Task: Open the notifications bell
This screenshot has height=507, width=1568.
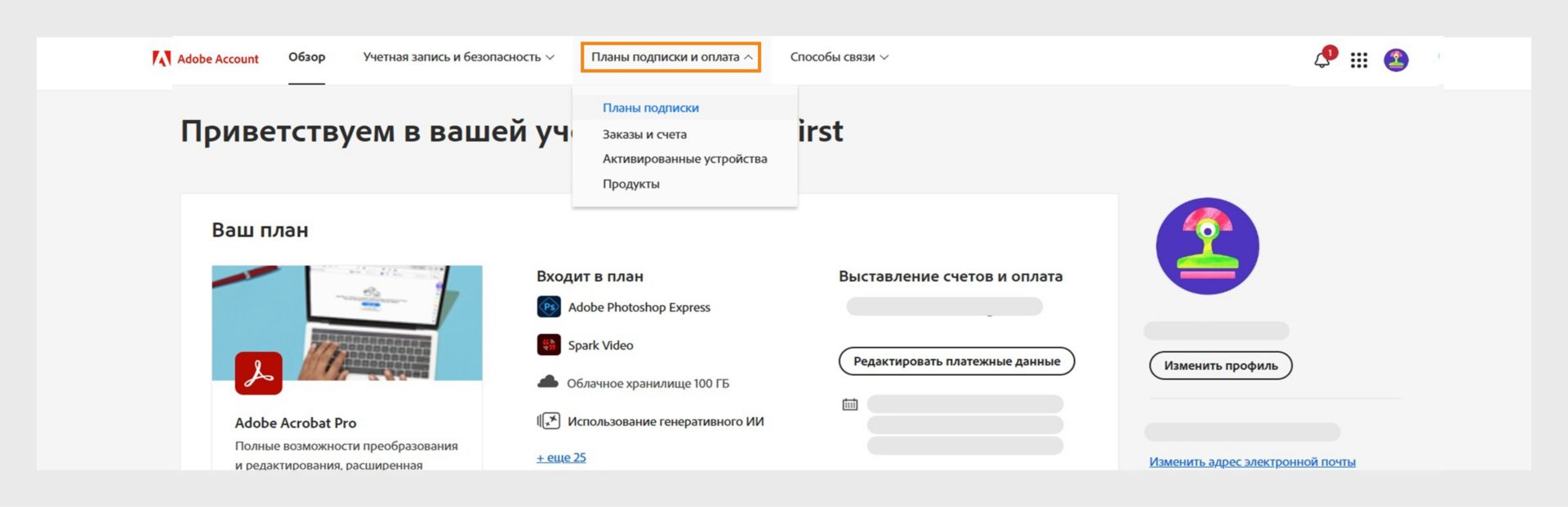Action: pyautogui.click(x=1322, y=60)
